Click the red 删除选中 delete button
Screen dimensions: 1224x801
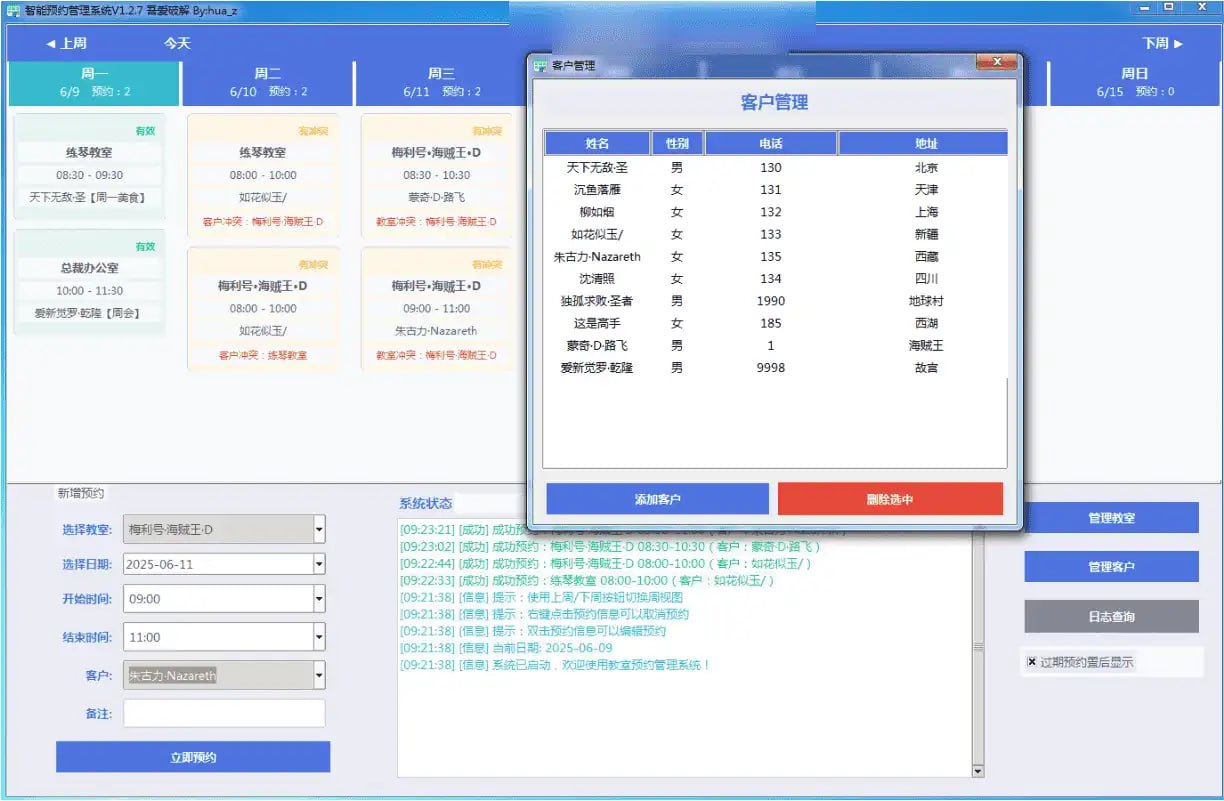click(x=891, y=498)
